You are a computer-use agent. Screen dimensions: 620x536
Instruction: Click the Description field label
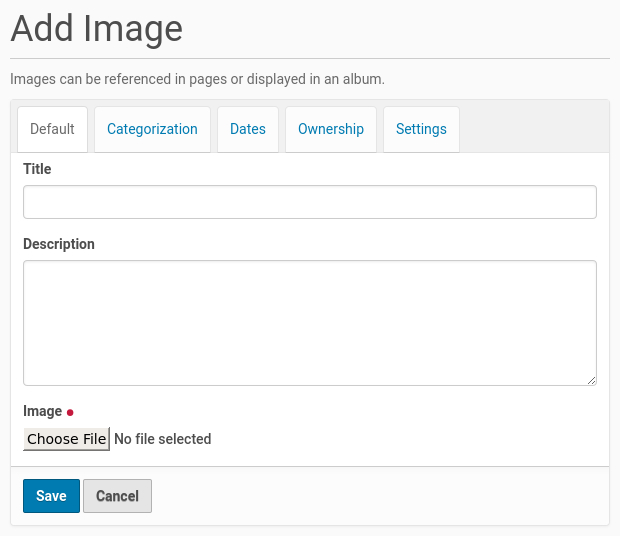pyautogui.click(x=59, y=244)
